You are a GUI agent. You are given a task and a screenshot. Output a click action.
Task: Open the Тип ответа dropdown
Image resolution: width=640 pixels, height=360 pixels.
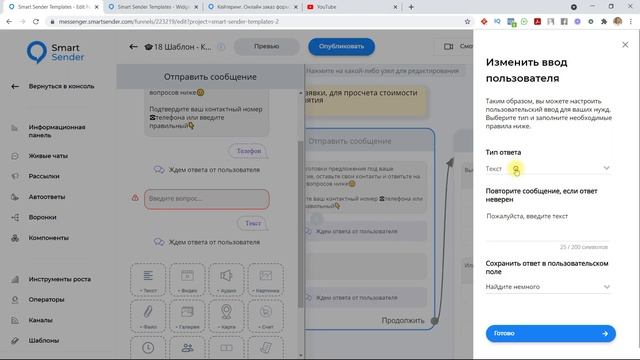pyautogui.click(x=547, y=168)
